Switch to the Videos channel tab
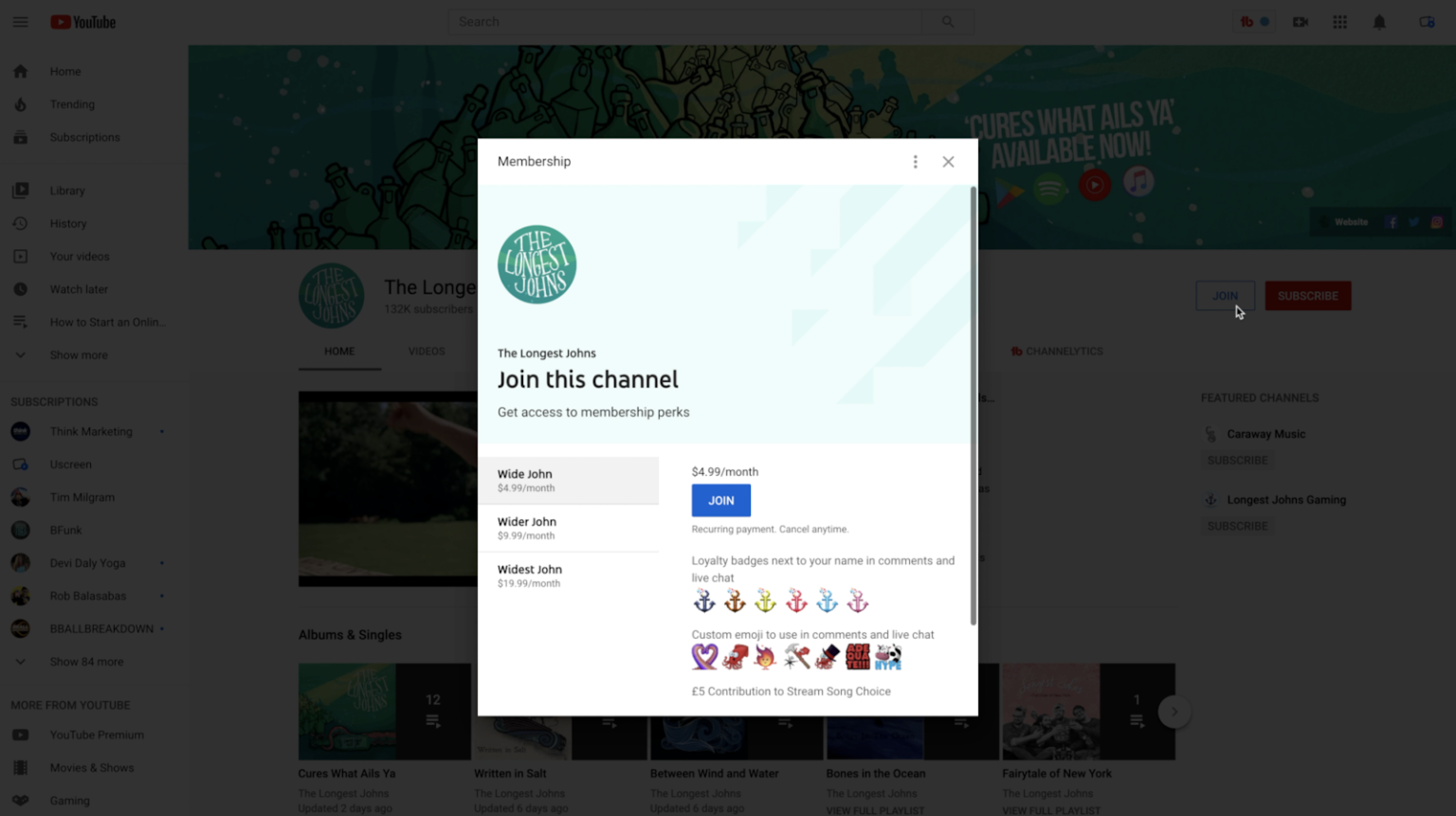 [x=427, y=352]
